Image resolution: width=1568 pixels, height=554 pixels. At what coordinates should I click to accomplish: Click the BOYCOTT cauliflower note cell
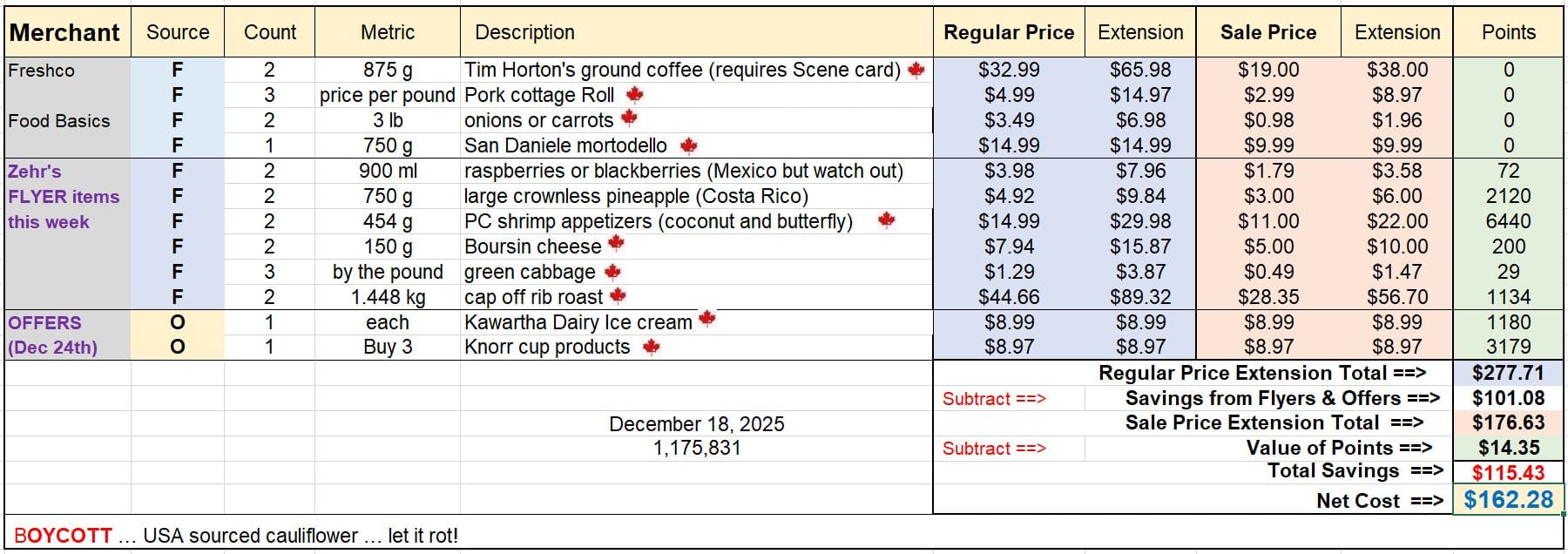pos(235,536)
